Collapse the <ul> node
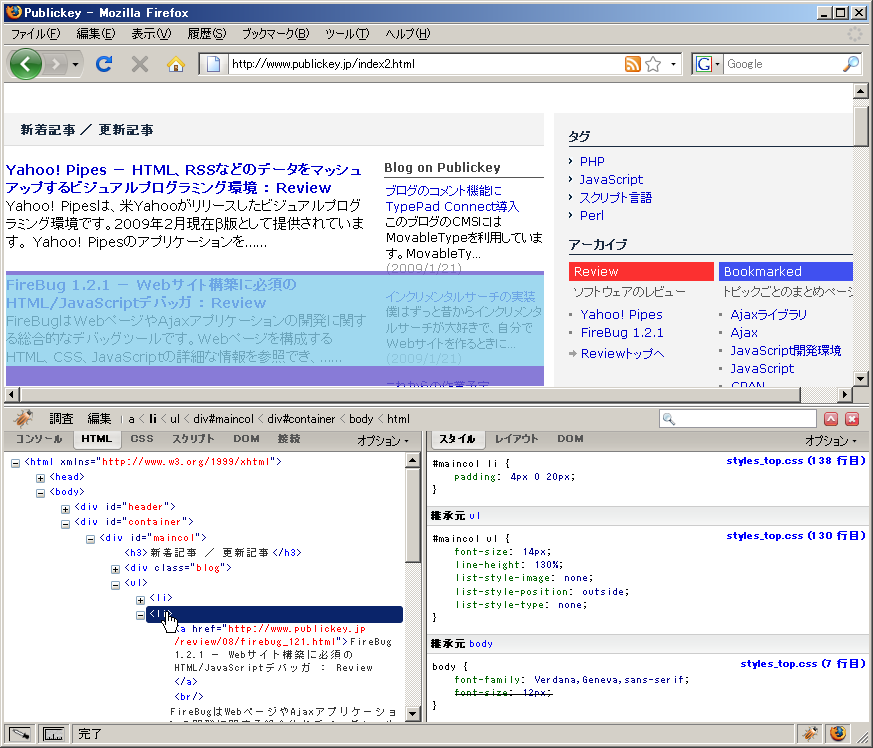This screenshot has width=873, height=748. (115, 585)
